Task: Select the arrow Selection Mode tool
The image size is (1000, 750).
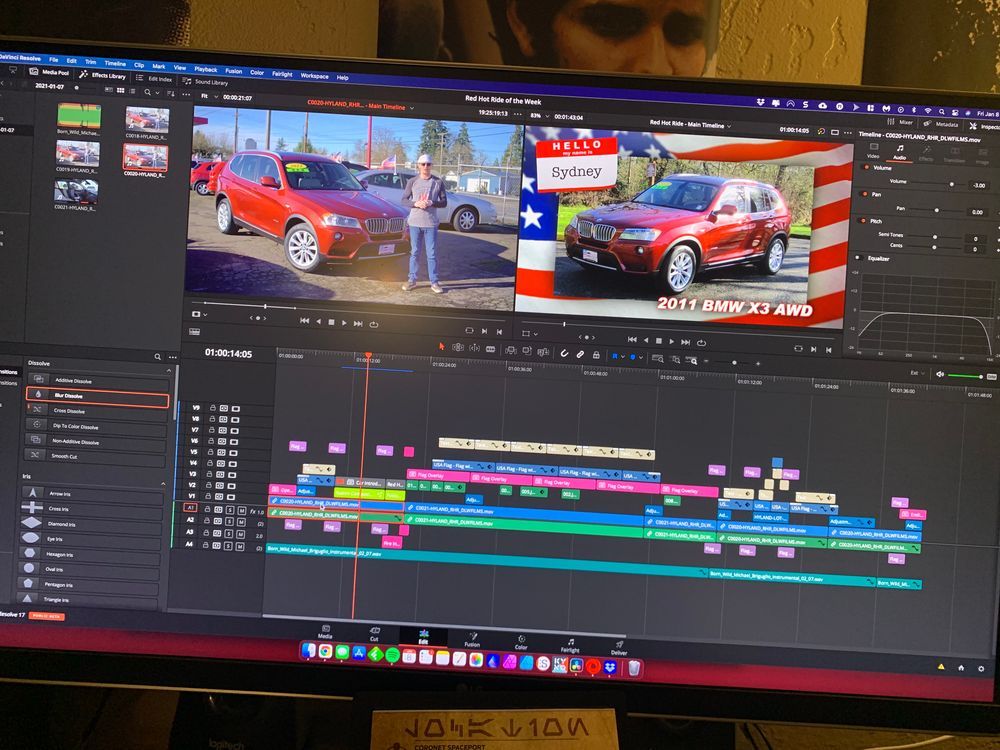Action: coord(441,346)
